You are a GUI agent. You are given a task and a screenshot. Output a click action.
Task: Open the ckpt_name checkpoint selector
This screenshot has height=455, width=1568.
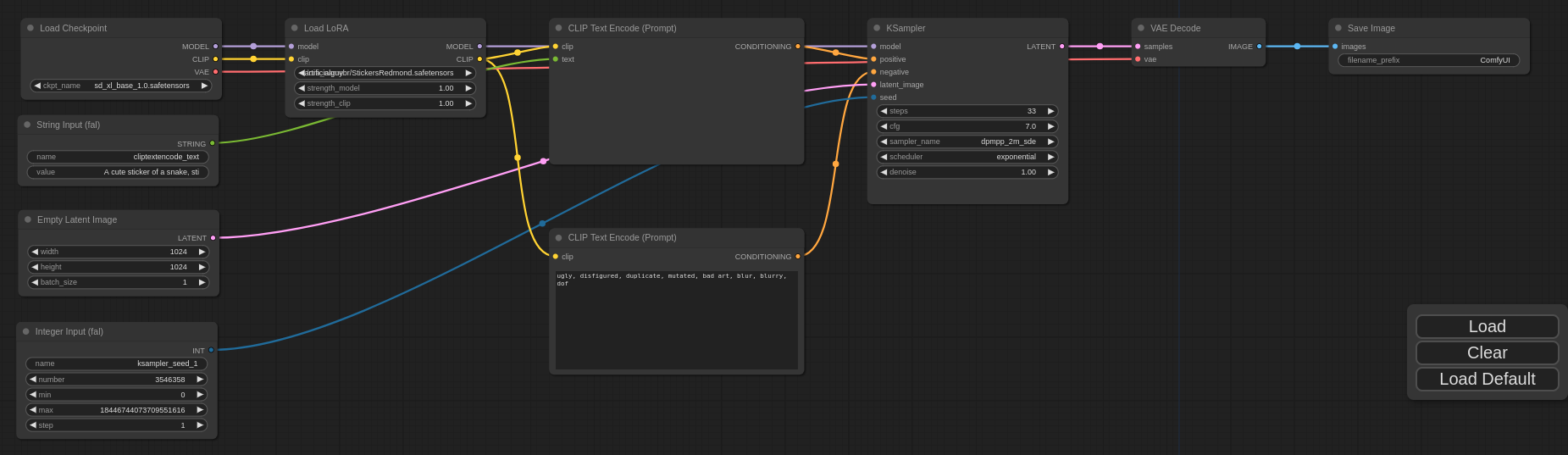pyautogui.click(x=121, y=86)
